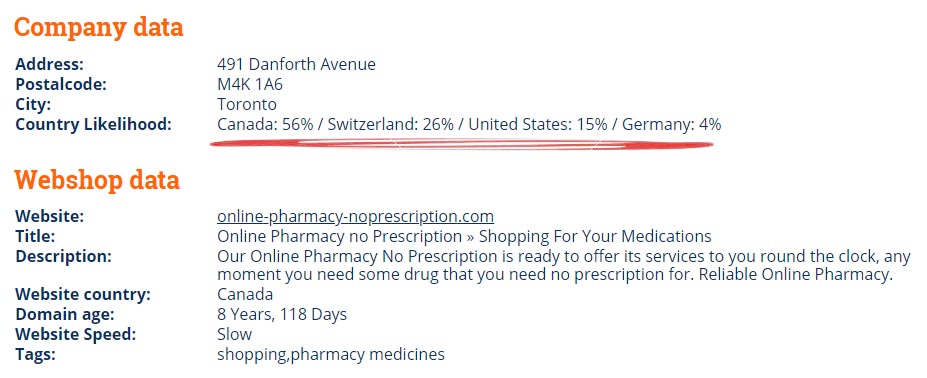The image size is (927, 378).
Task: Click the Online Pharmacy no Prescription title text
Action: [x=464, y=237]
